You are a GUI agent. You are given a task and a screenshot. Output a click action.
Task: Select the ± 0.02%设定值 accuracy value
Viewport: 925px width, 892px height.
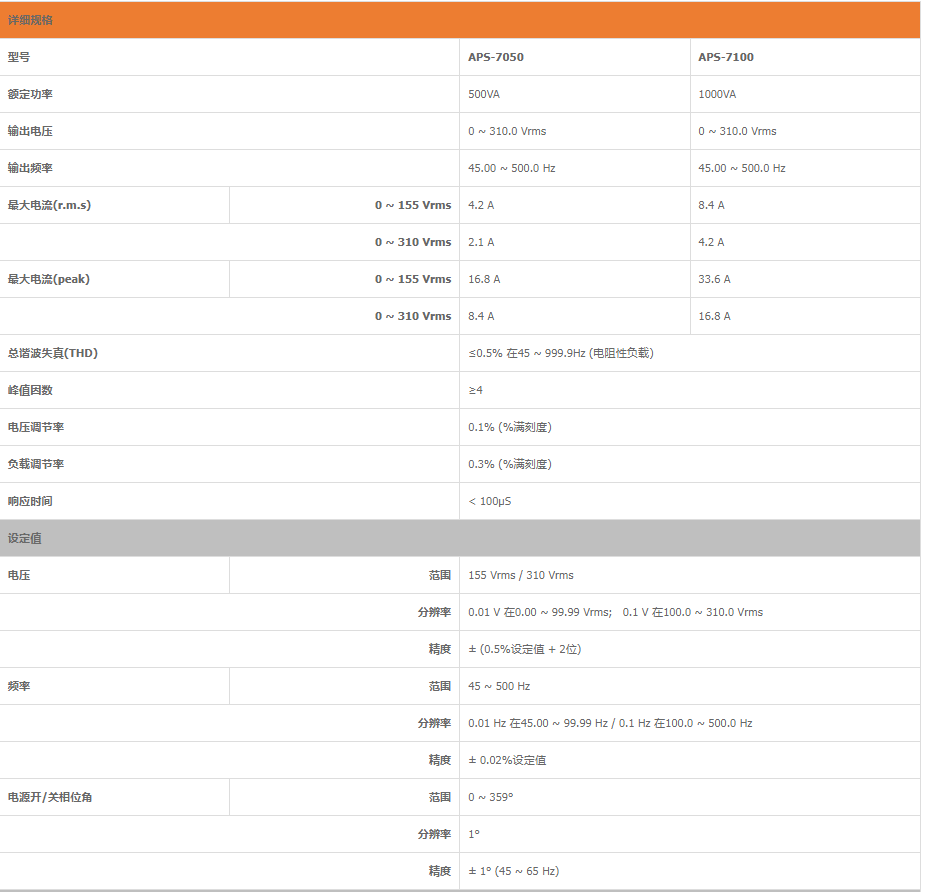[x=507, y=760]
